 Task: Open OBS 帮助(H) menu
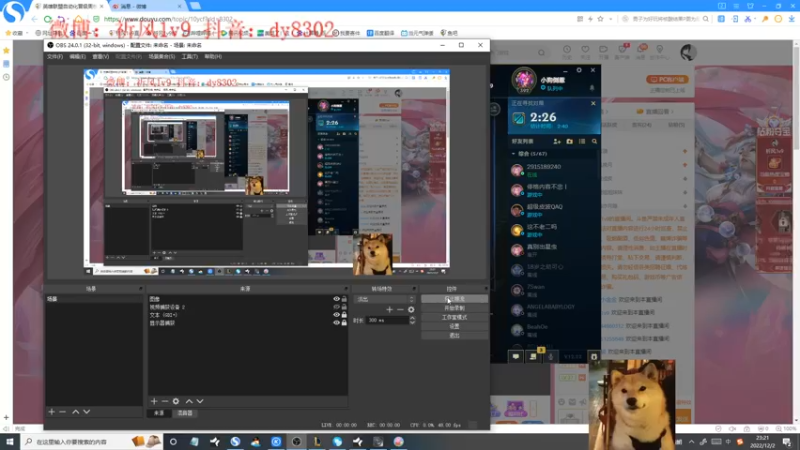coord(213,57)
